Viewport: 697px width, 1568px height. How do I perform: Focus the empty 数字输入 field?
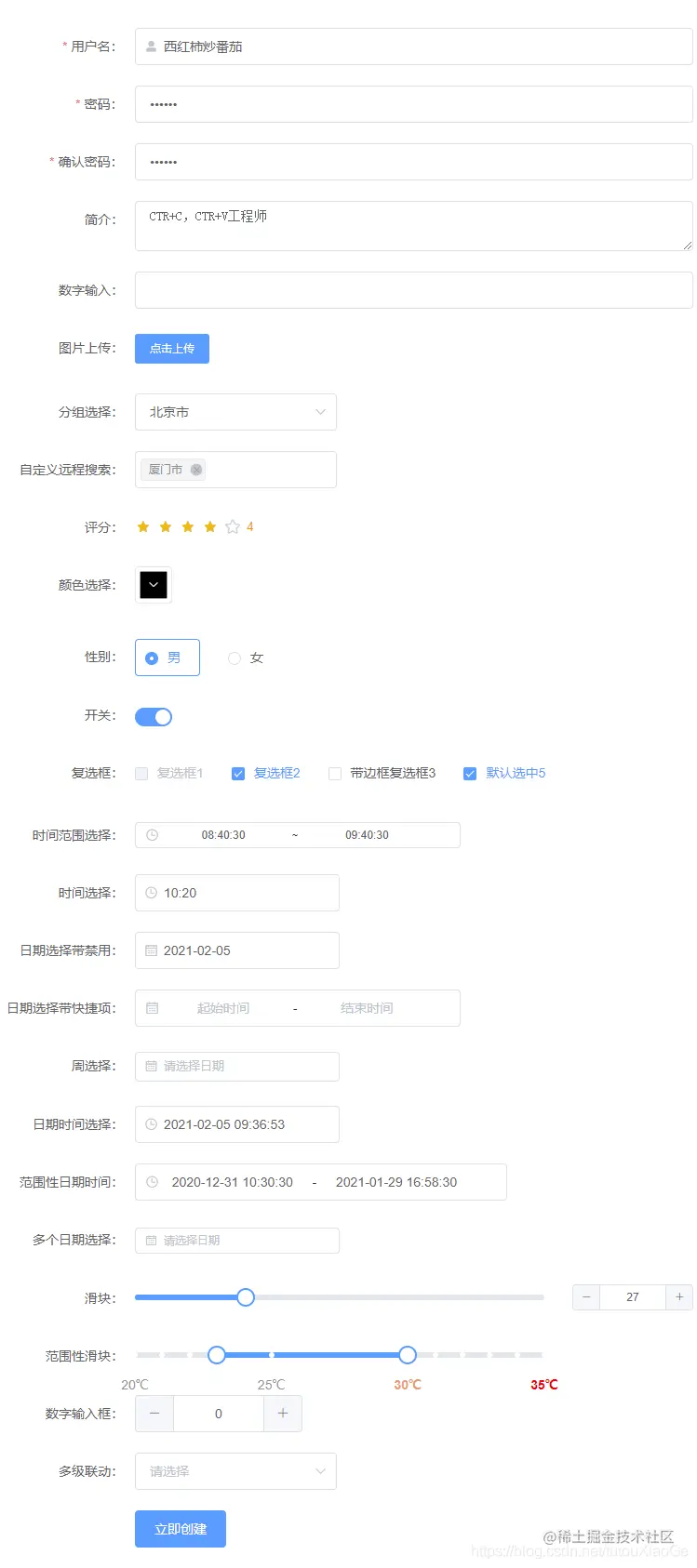(414, 290)
